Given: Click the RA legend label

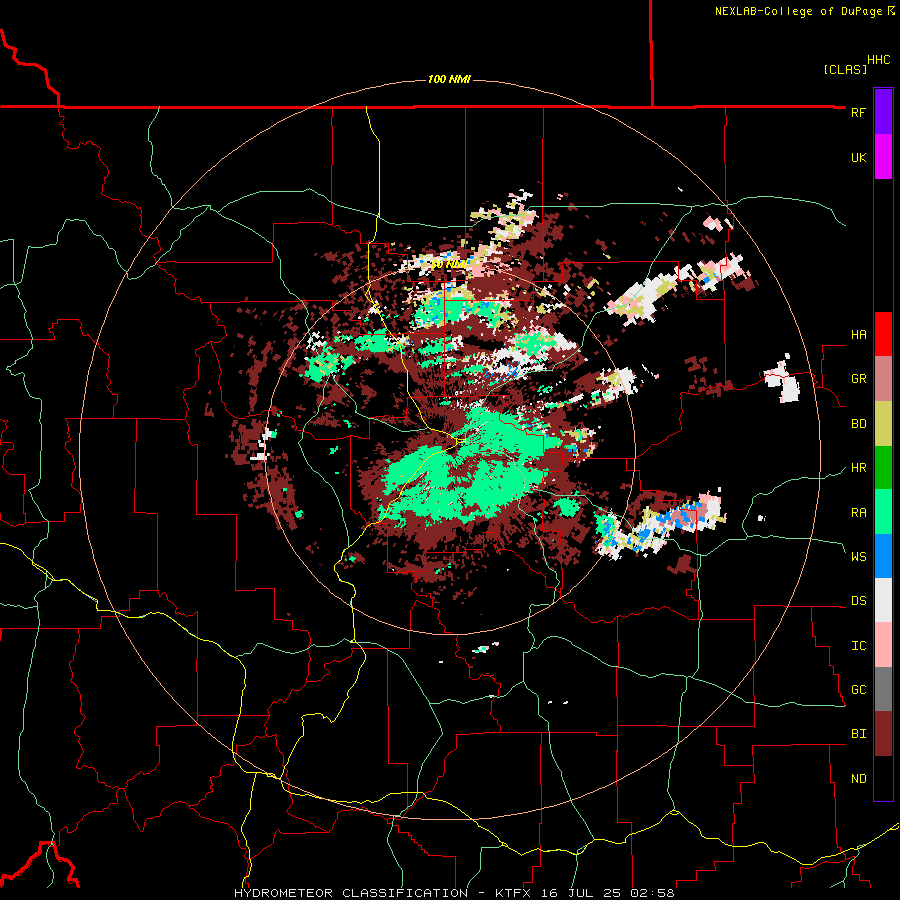Looking at the screenshot, I should click(858, 513).
